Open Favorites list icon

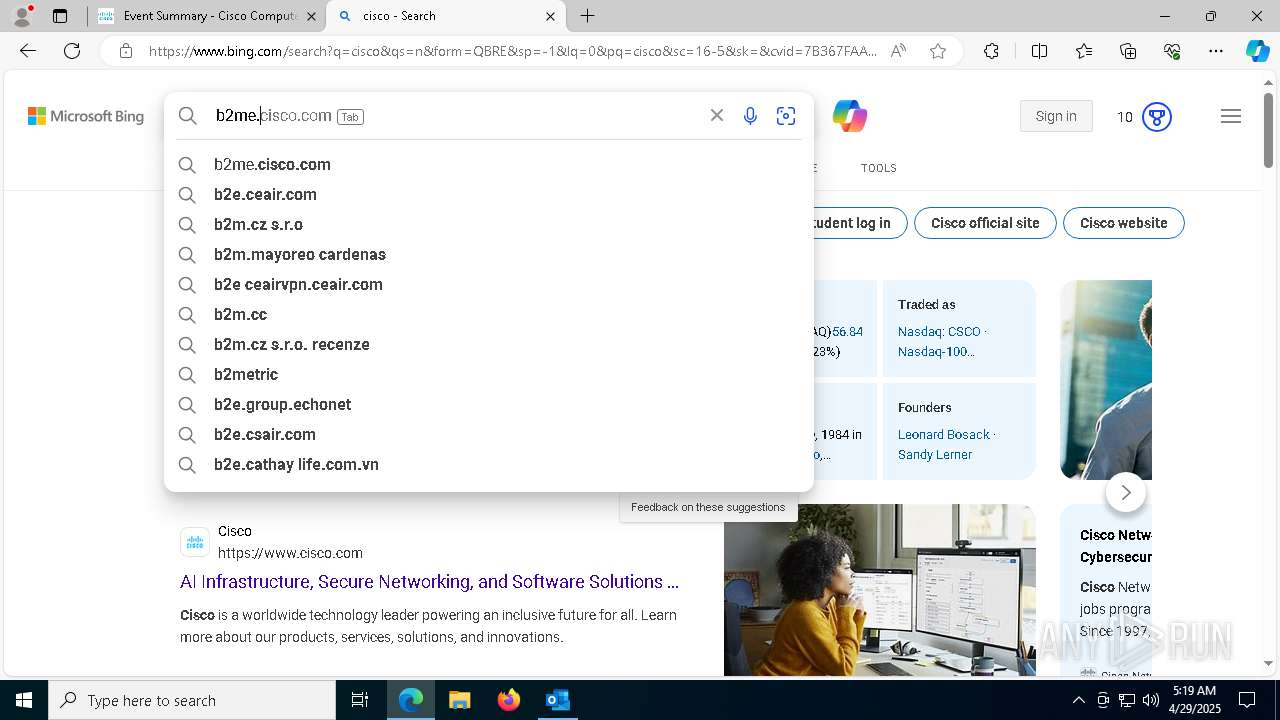click(x=1084, y=51)
